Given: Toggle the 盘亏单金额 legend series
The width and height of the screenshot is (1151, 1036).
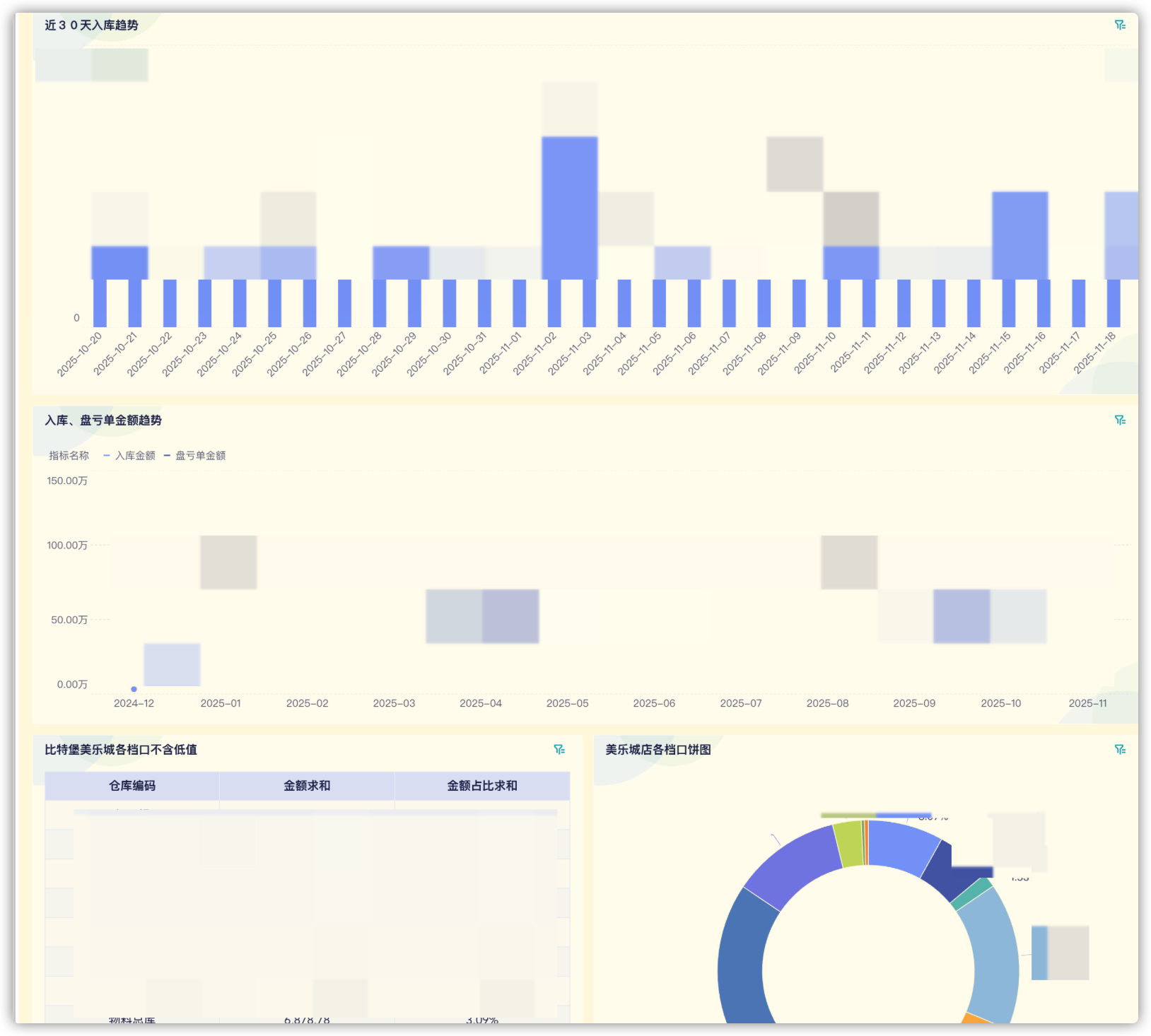Looking at the screenshot, I should tap(195, 456).
